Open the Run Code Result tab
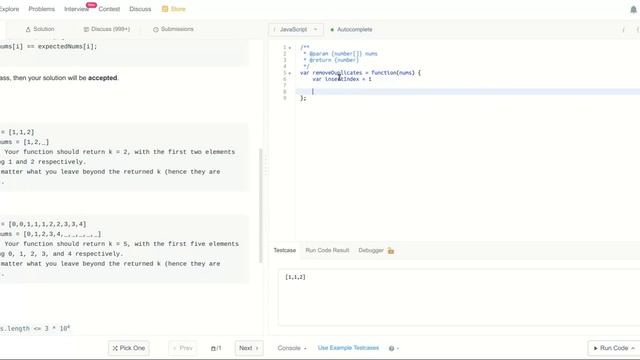Image resolution: width=640 pixels, height=360 pixels. point(327,251)
